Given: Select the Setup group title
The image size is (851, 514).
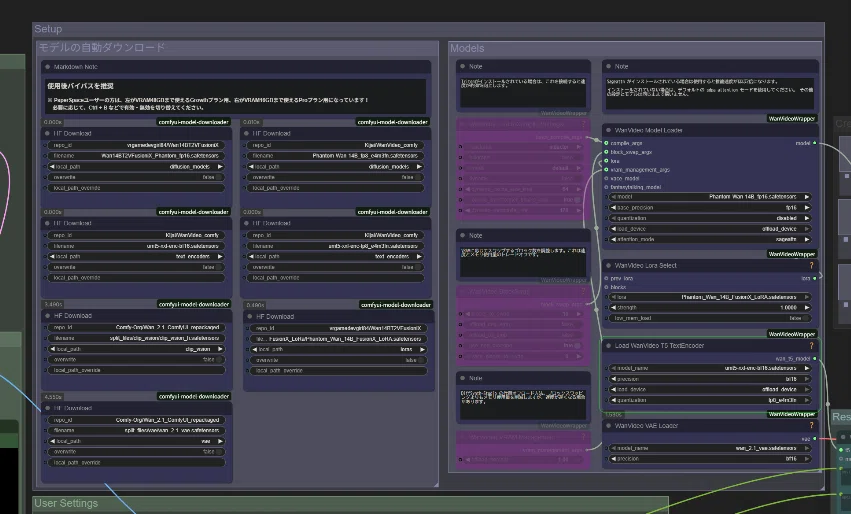Looking at the screenshot, I should coord(48,29).
